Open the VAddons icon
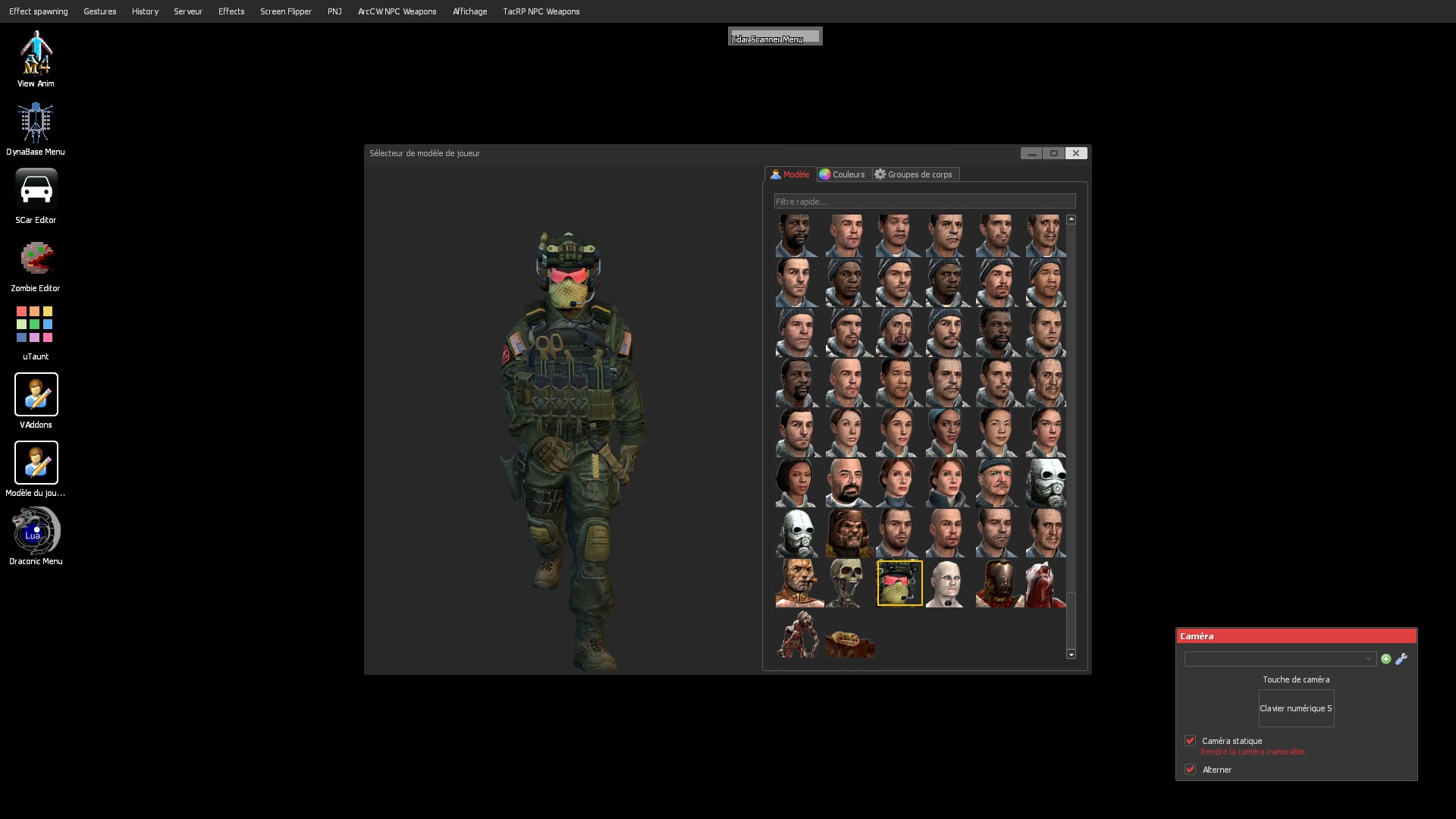Image resolution: width=1456 pixels, height=819 pixels. (36, 394)
